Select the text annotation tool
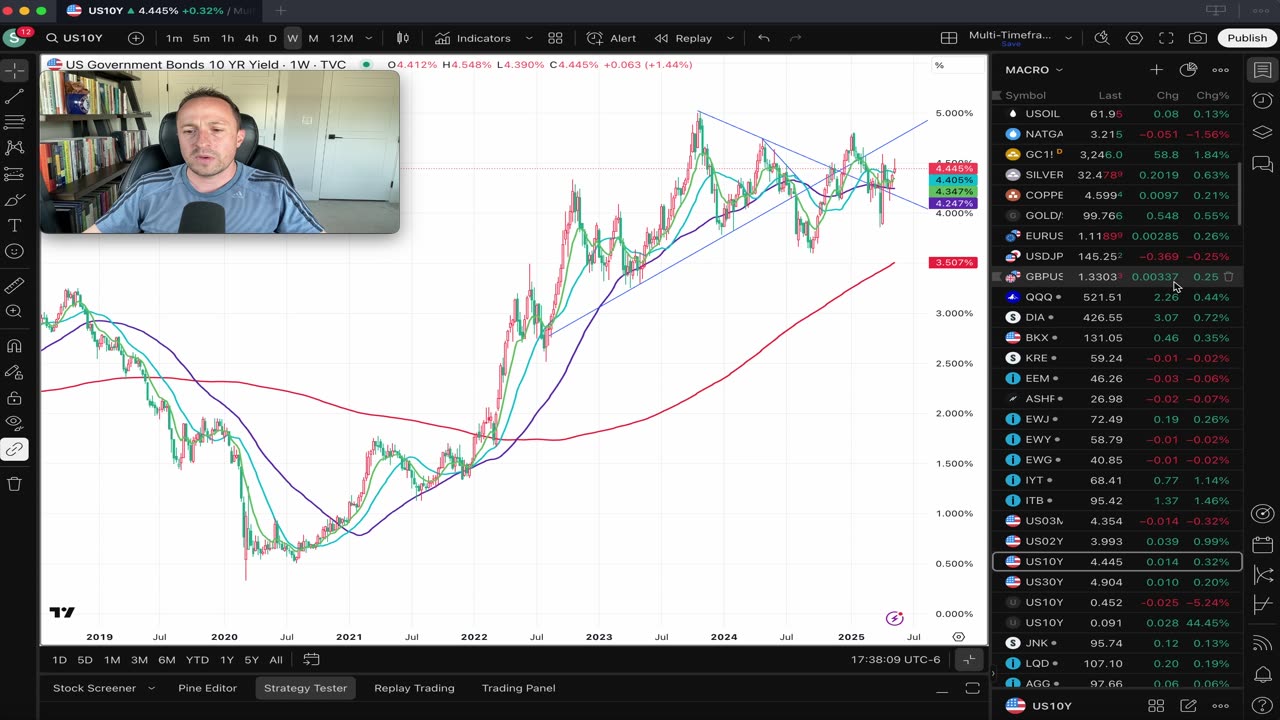 click(14, 226)
